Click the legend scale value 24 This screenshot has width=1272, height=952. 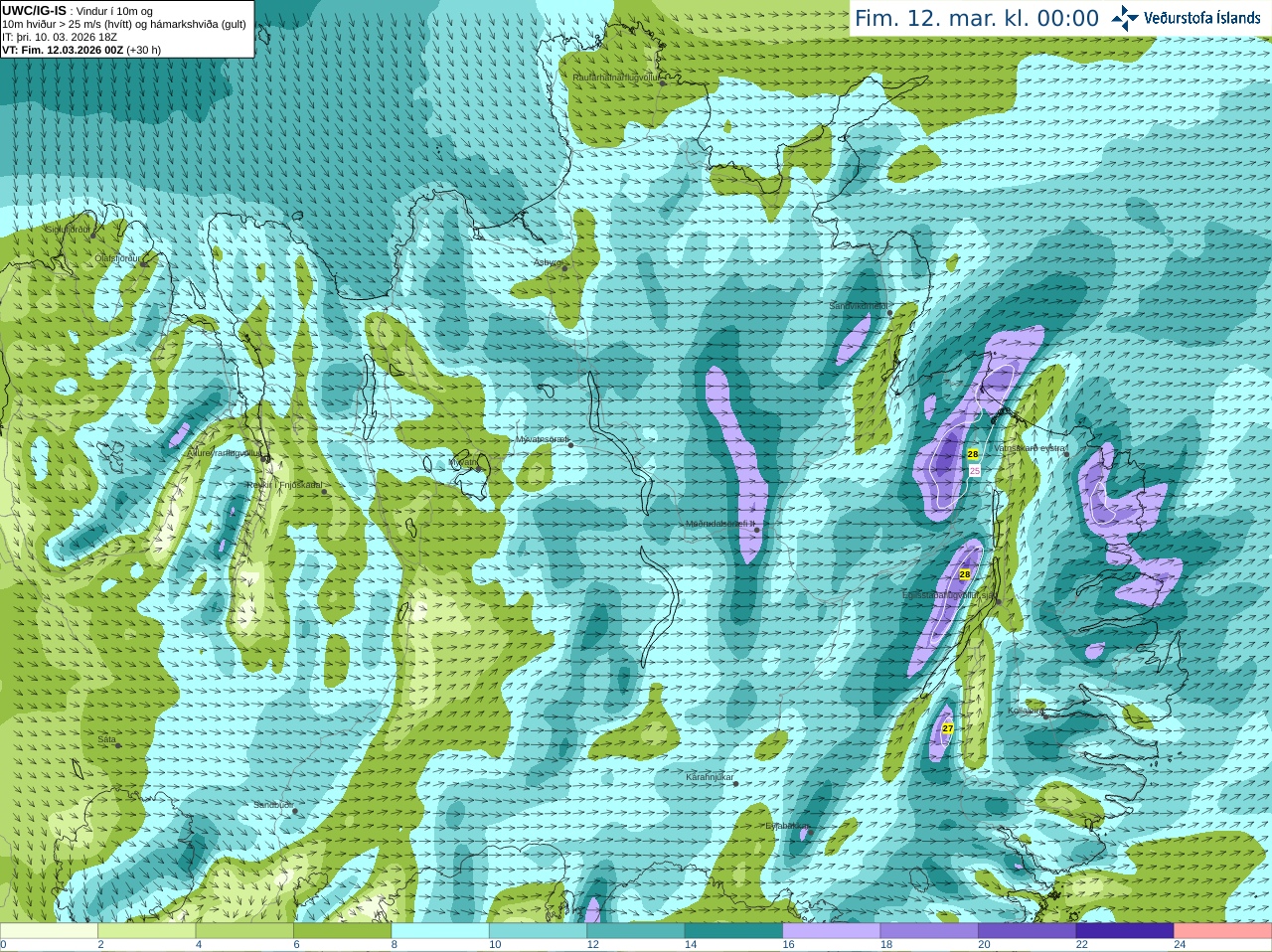(x=1180, y=945)
